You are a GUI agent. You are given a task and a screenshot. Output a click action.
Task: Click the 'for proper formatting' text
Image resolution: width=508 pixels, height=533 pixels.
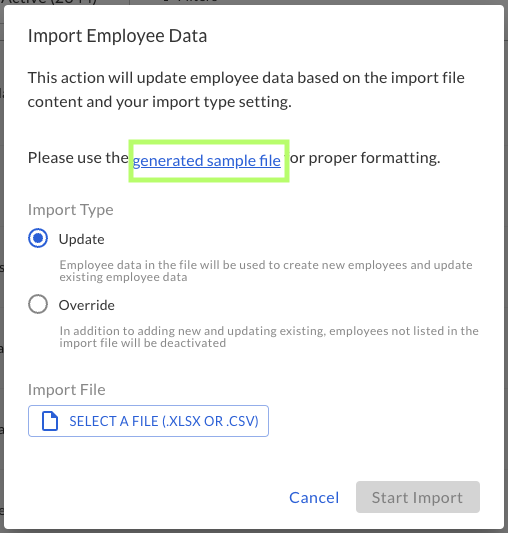pyautogui.click(x=365, y=158)
